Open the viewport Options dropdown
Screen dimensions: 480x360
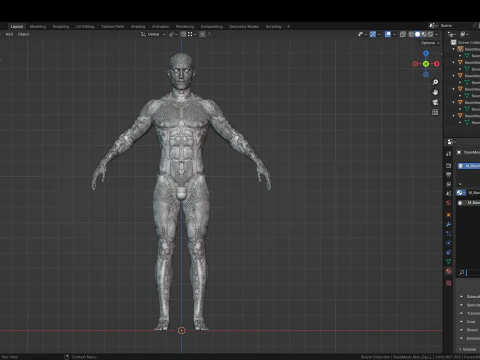pos(430,43)
